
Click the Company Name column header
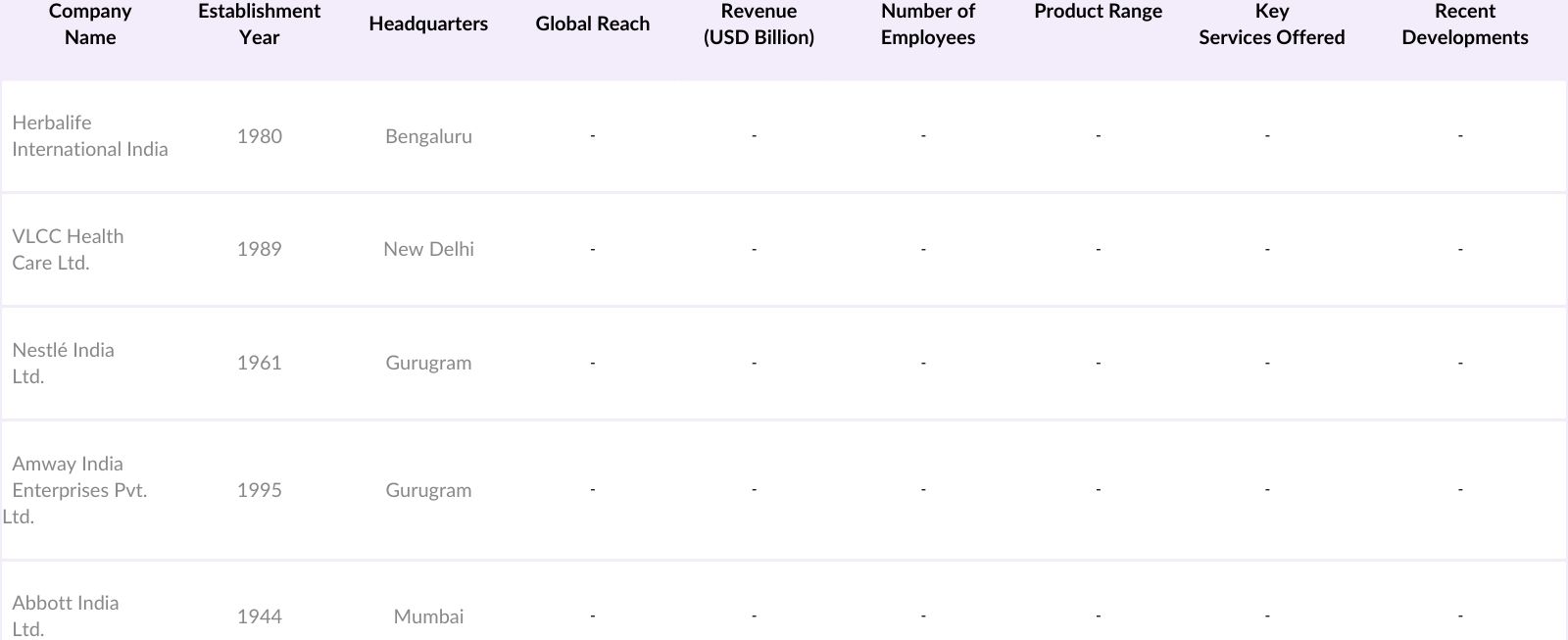click(90, 25)
